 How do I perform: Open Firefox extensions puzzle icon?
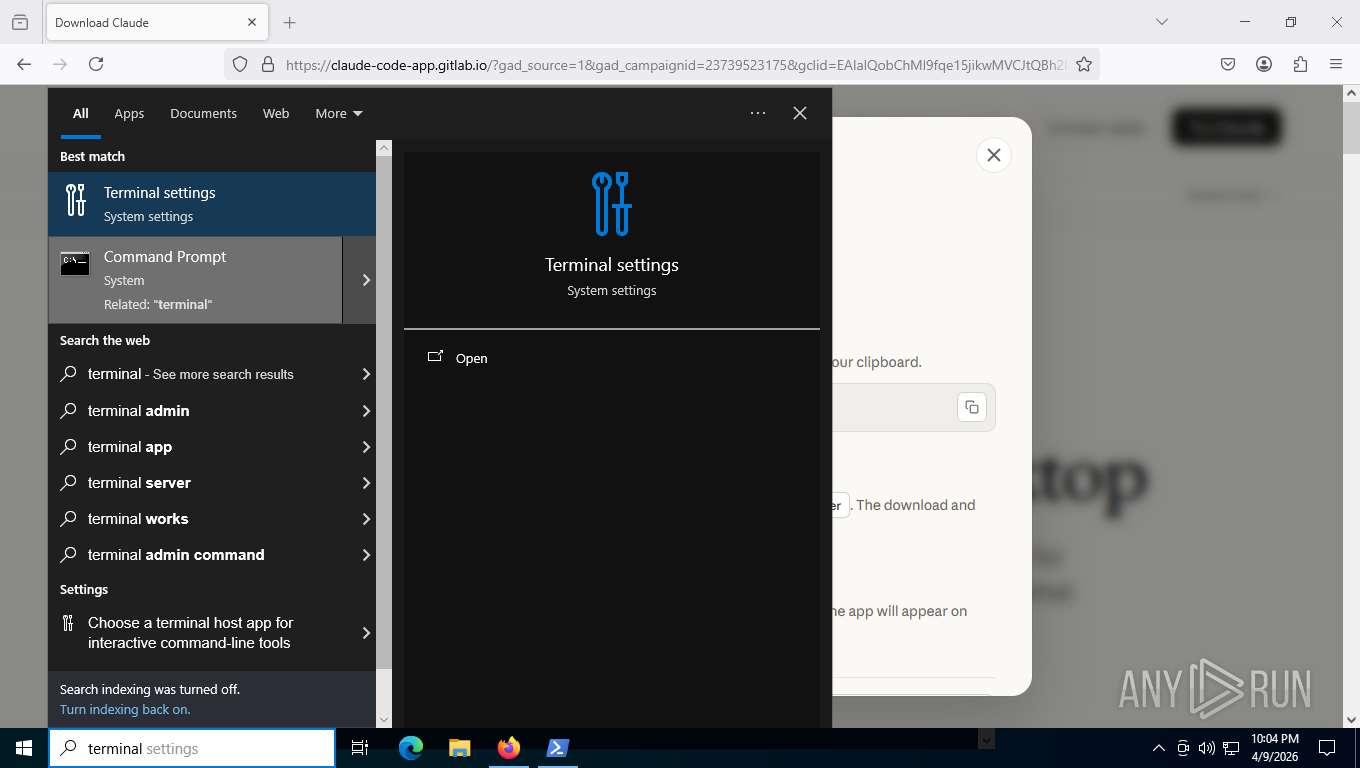[x=1300, y=64]
